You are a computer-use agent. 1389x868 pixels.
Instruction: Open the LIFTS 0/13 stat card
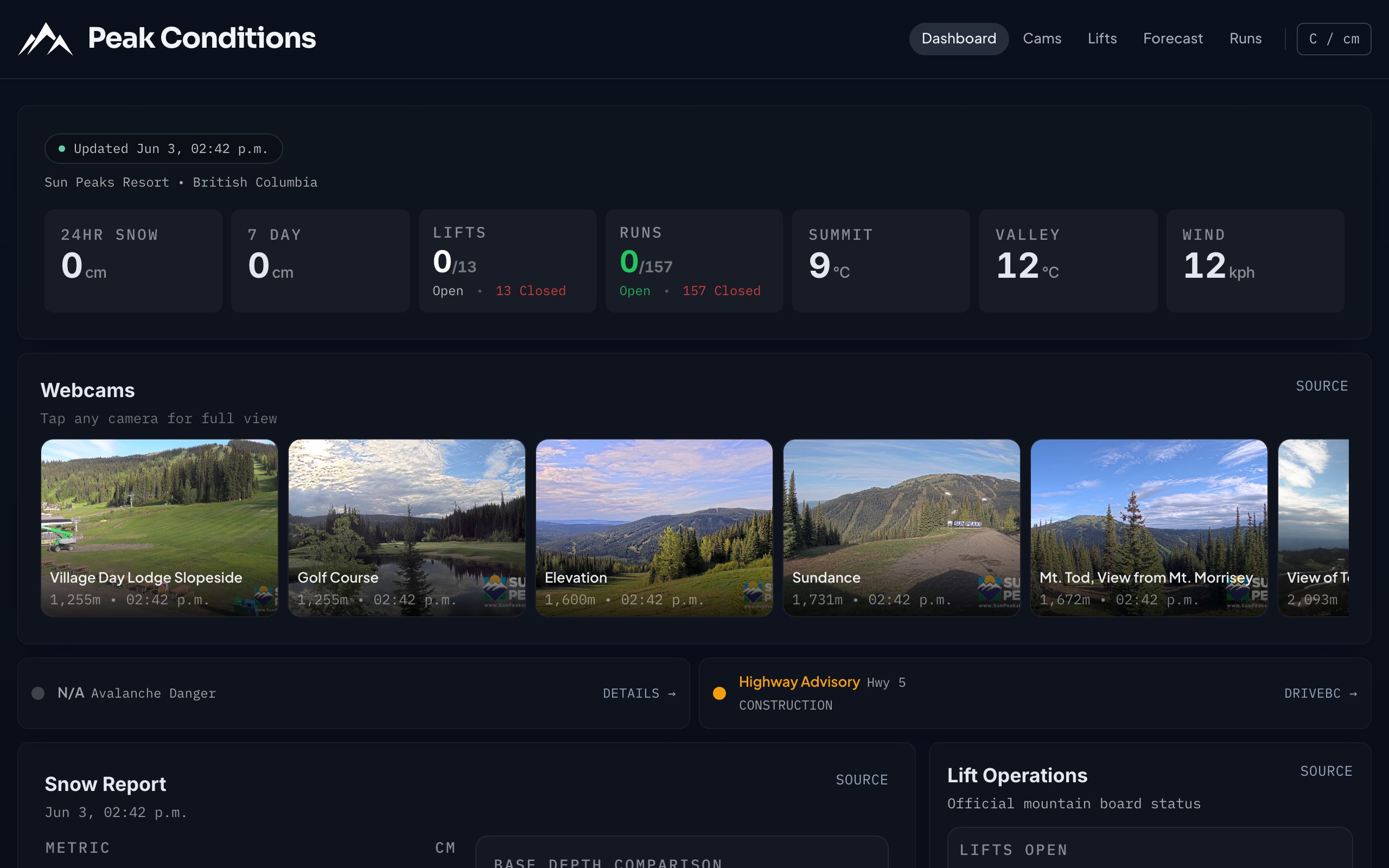tap(507, 260)
